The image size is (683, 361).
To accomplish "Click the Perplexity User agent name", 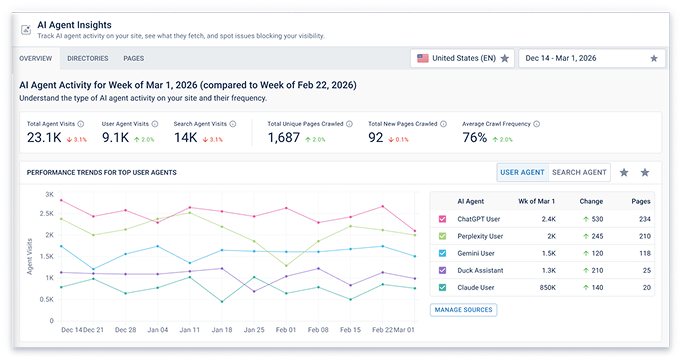I will pos(480,236).
